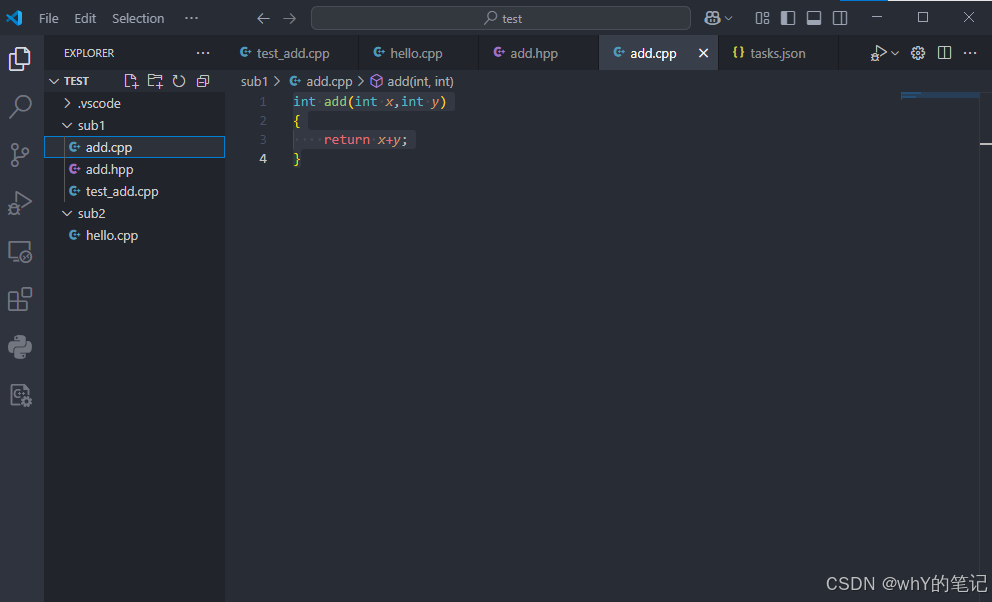The width and height of the screenshot is (992, 602).
Task: Customize the editor layout
Action: [762, 18]
